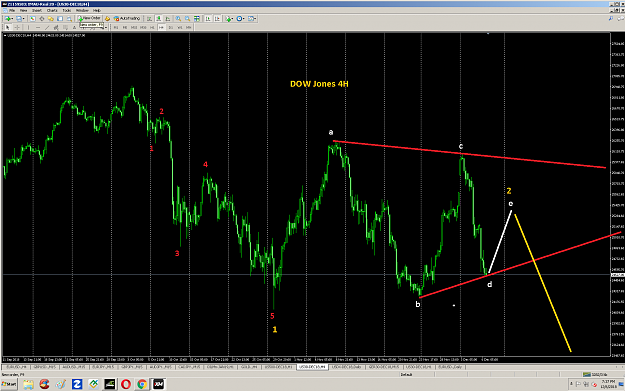Launch MetaEditor from toolbar
This screenshot has width=625, height=391.
107,18
